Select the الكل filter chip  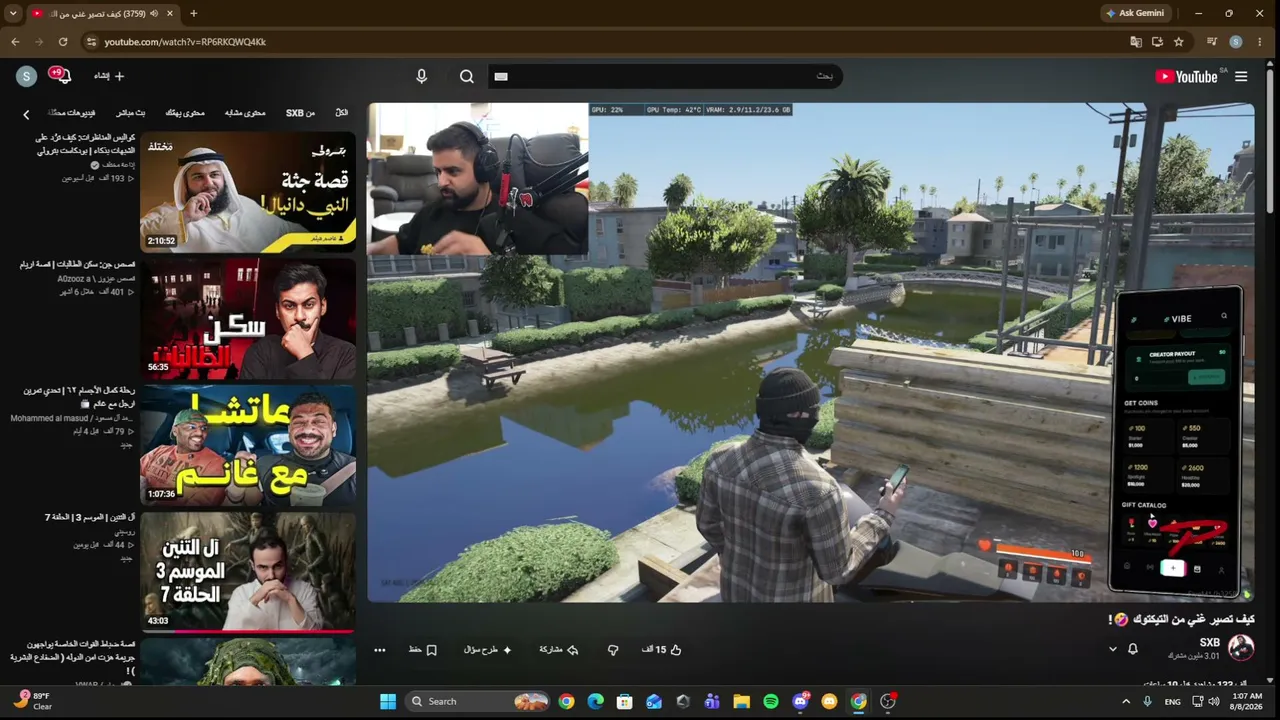click(342, 113)
